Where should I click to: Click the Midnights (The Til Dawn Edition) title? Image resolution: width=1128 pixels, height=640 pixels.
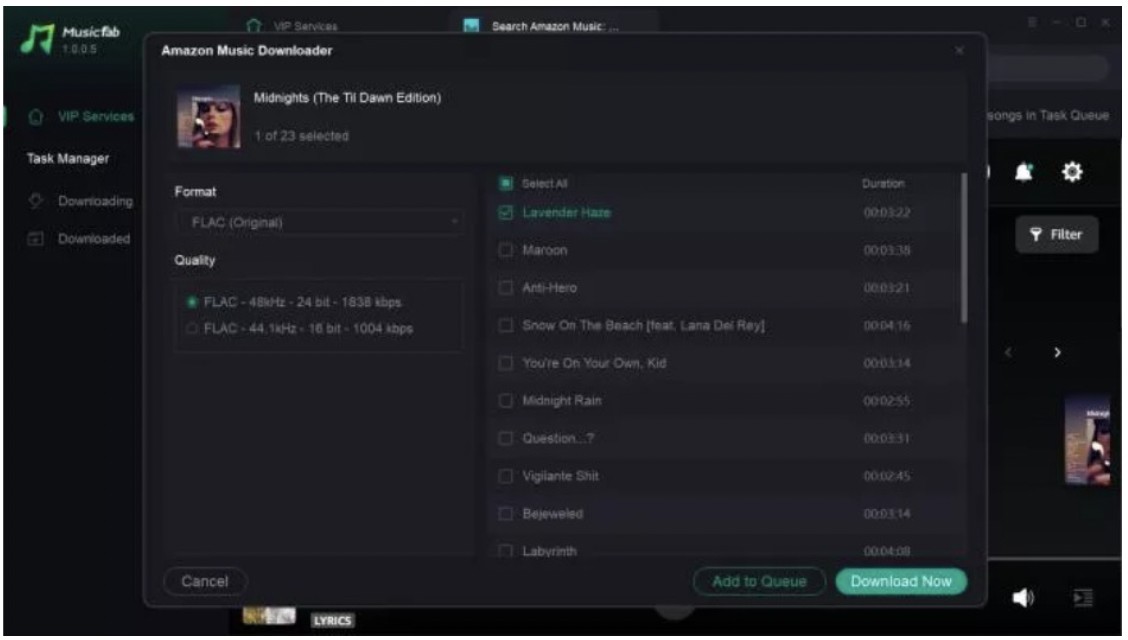coord(347,98)
